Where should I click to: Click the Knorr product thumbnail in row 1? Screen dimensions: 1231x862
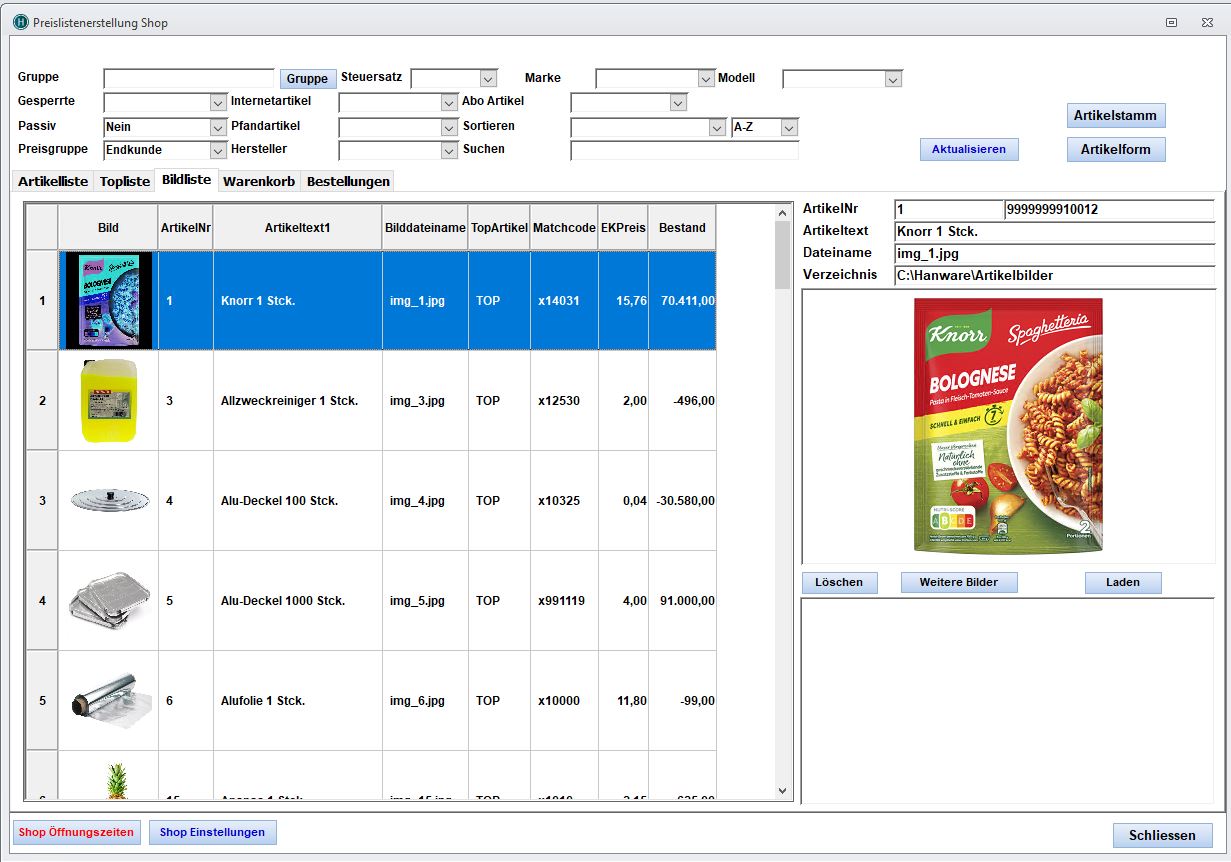tap(108, 300)
